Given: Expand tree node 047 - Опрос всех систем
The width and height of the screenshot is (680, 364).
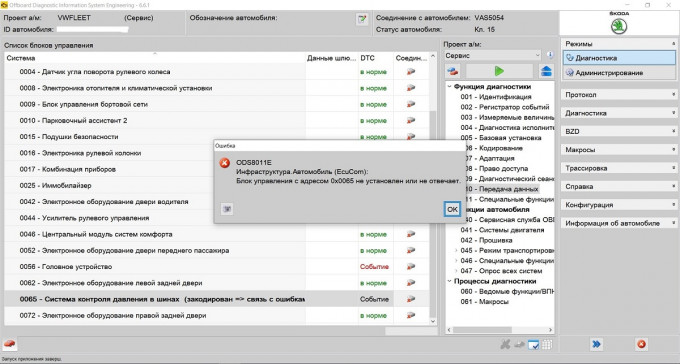Looking at the screenshot, I should click(456, 271).
